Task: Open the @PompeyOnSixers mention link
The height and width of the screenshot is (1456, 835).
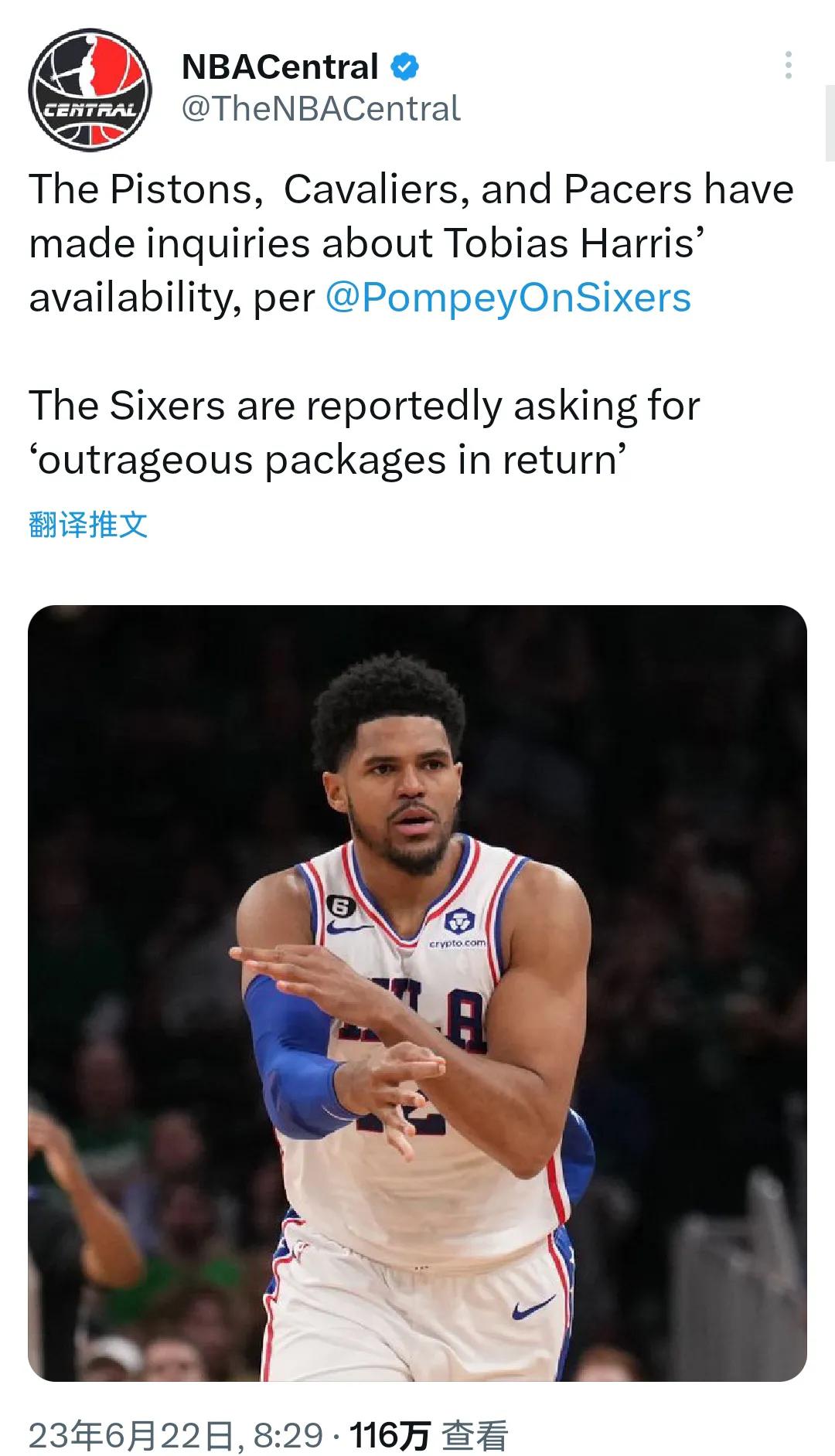Action: [508, 298]
